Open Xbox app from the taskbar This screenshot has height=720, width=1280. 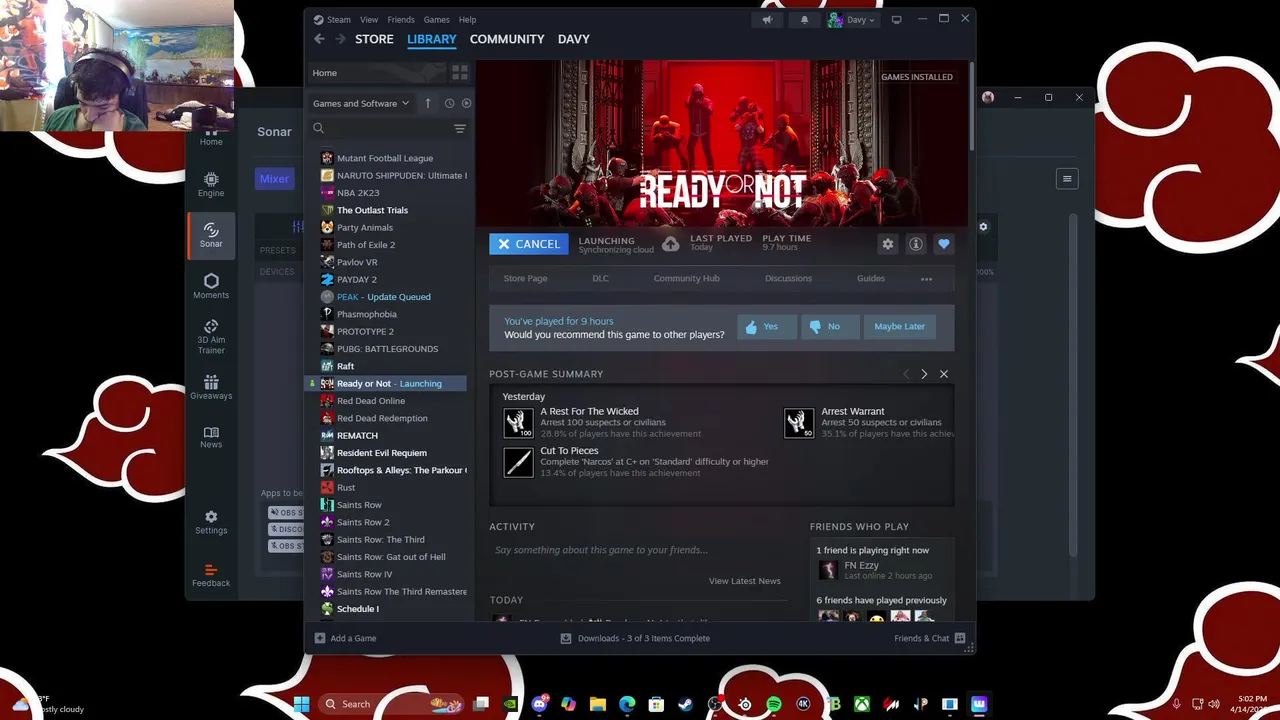(x=861, y=704)
